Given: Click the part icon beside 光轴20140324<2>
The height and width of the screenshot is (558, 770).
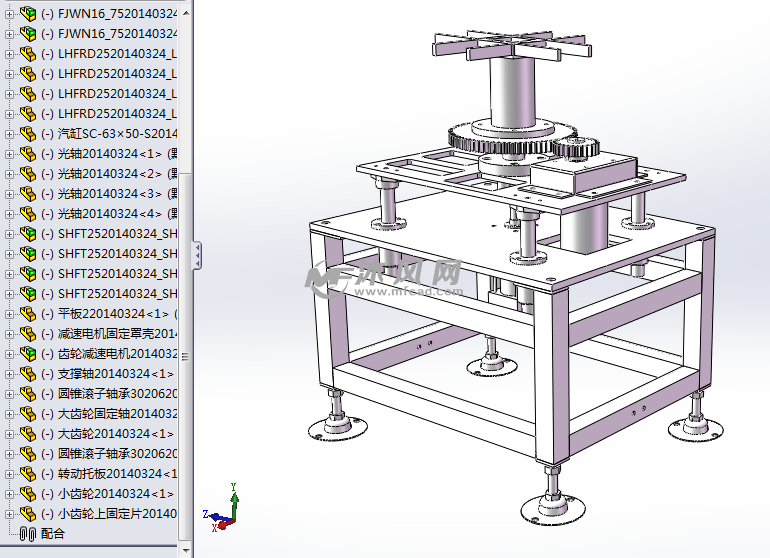Looking at the screenshot, I should click(28, 174).
